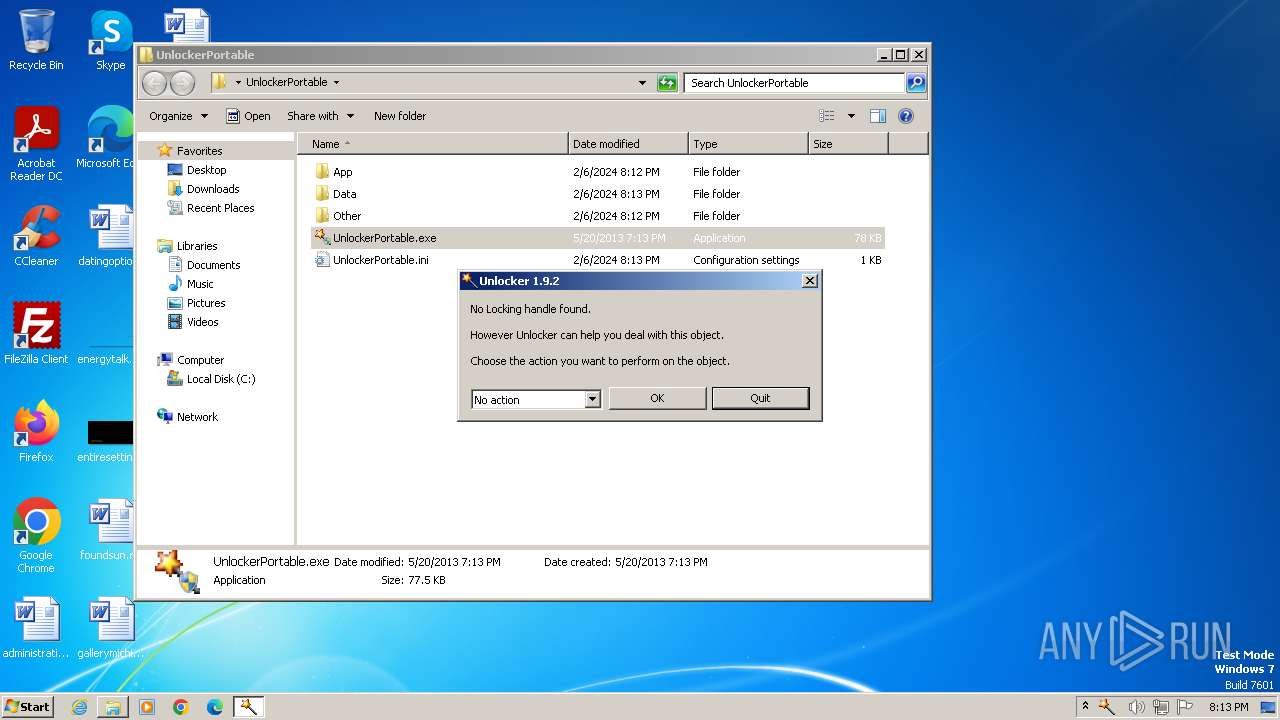Click the taskbar clock showing 8:13 PM
The image size is (1280, 720).
click(x=1228, y=707)
